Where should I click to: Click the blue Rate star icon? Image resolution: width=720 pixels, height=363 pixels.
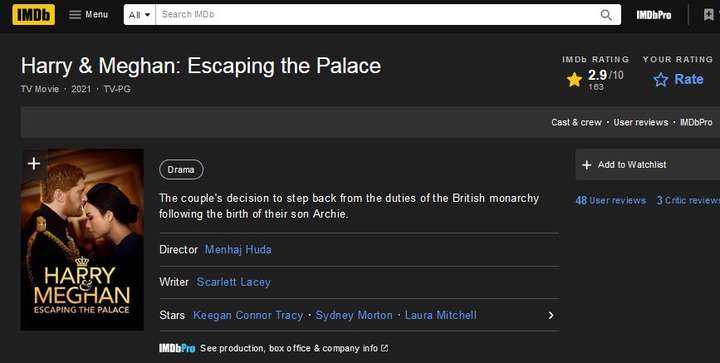(661, 79)
